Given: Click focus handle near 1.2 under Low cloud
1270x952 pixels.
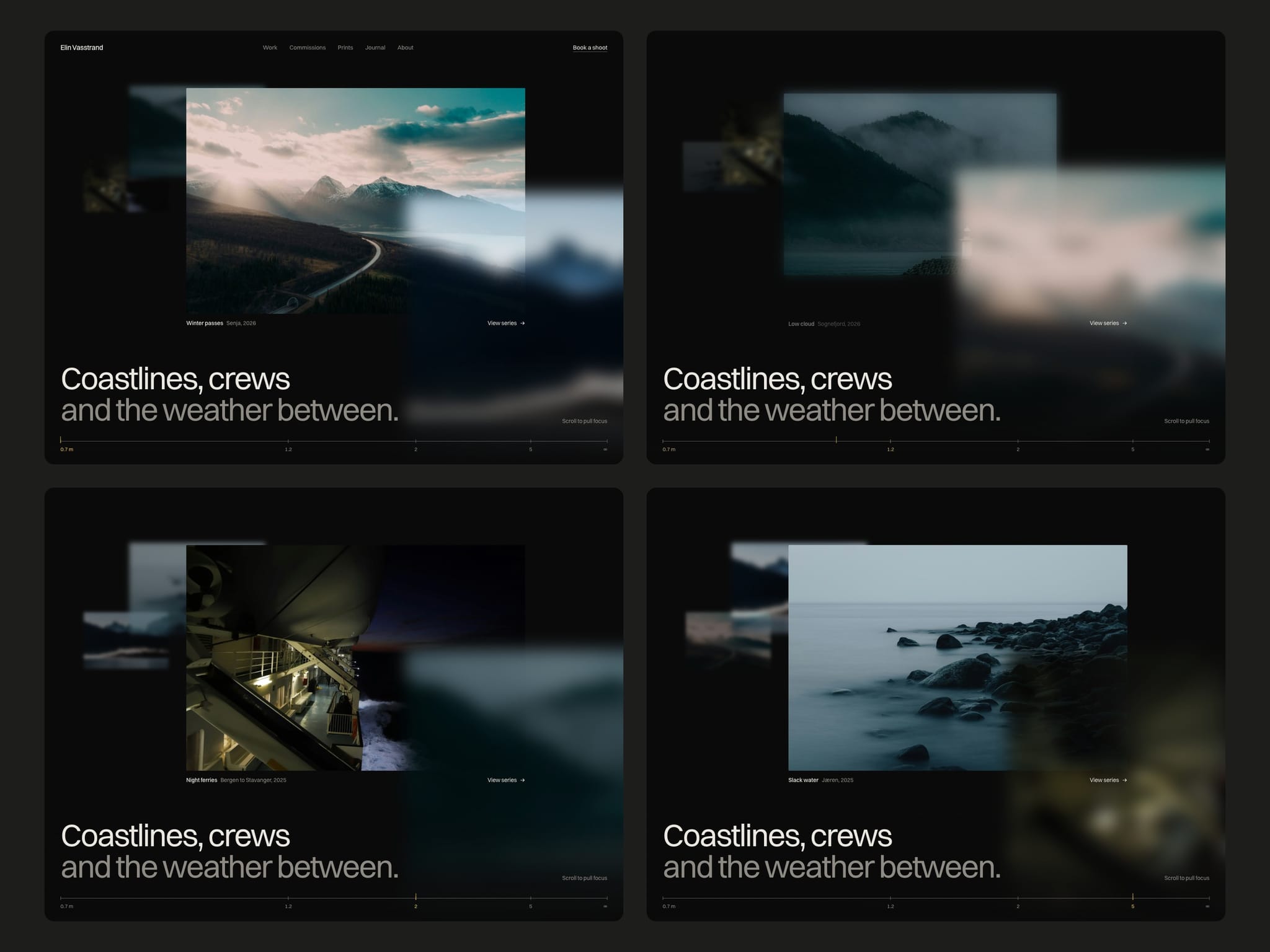Looking at the screenshot, I should pyautogui.click(x=836, y=440).
